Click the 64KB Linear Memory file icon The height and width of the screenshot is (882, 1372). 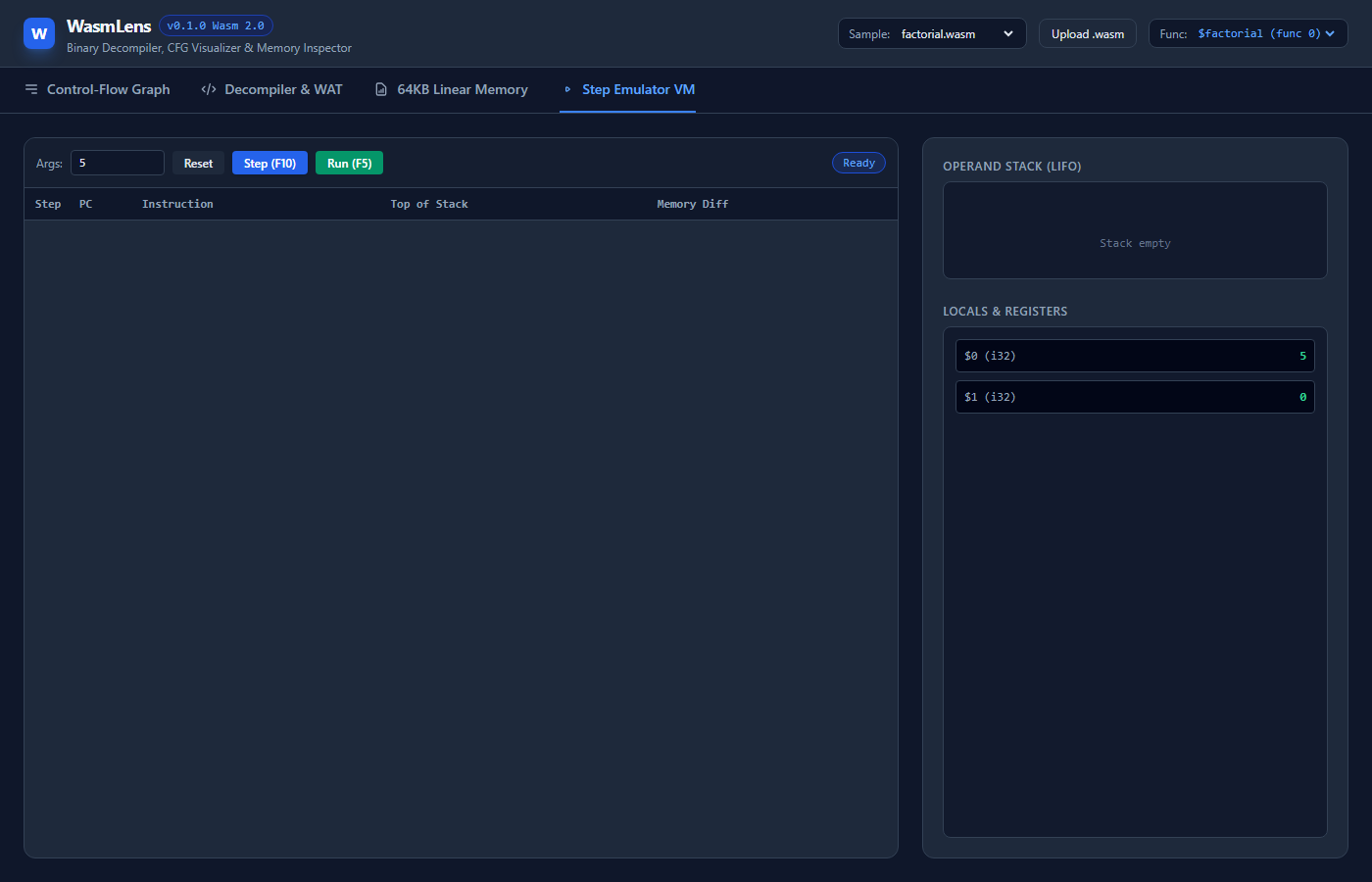[x=381, y=89]
